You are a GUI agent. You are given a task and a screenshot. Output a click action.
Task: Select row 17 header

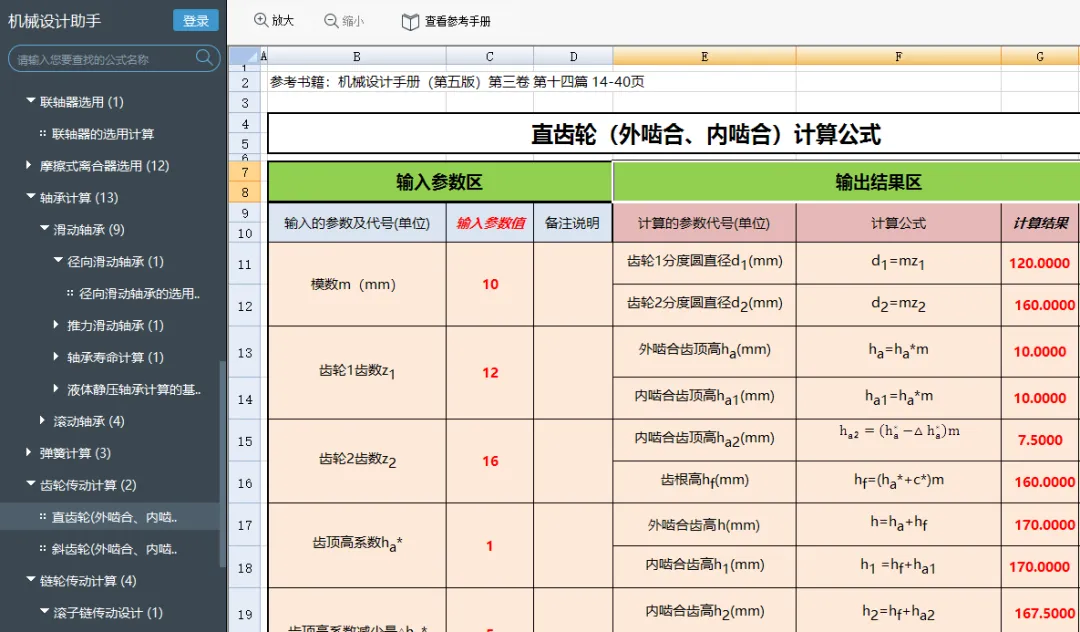click(x=245, y=525)
